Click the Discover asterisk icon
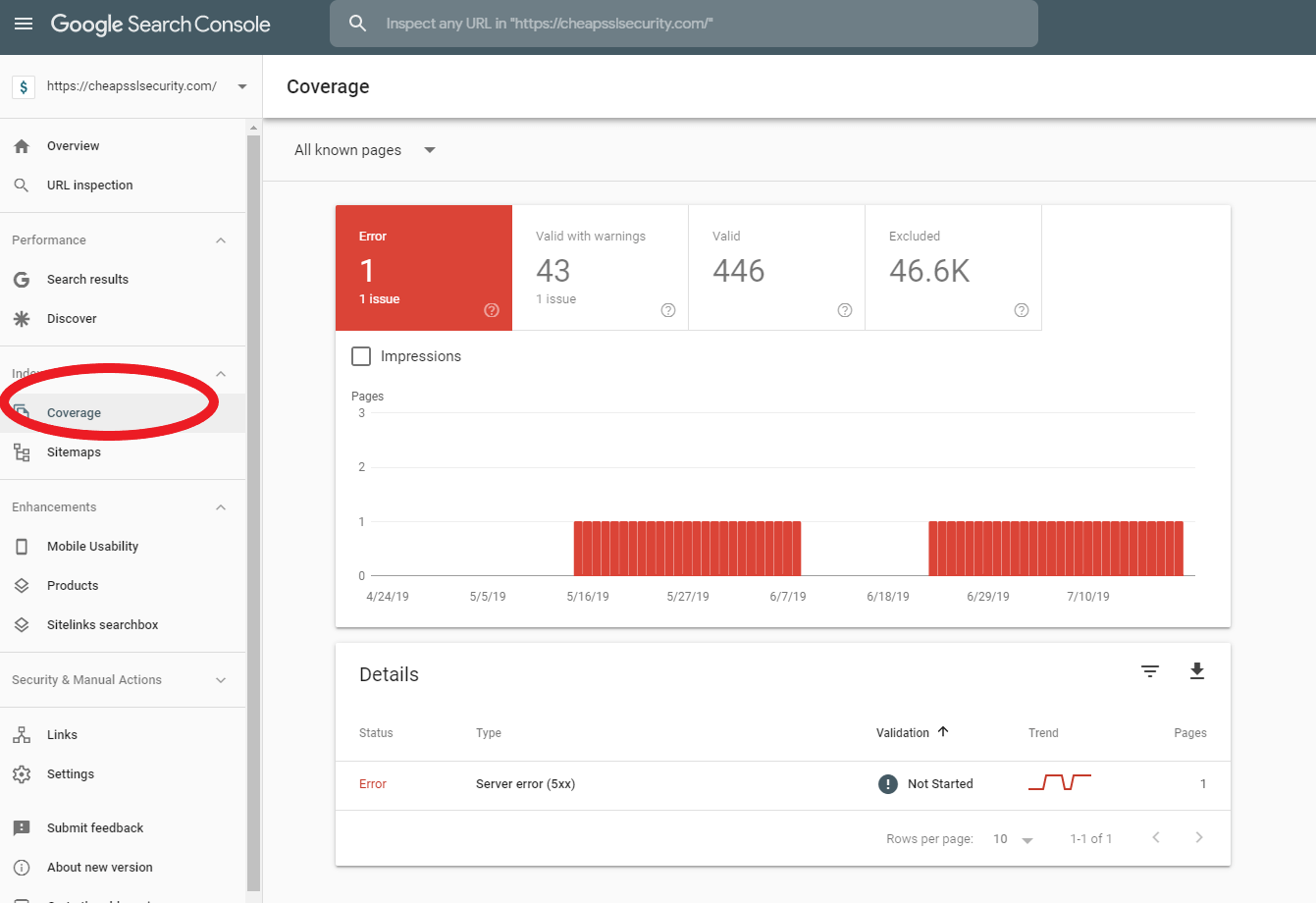The width and height of the screenshot is (1316, 903). (x=22, y=319)
